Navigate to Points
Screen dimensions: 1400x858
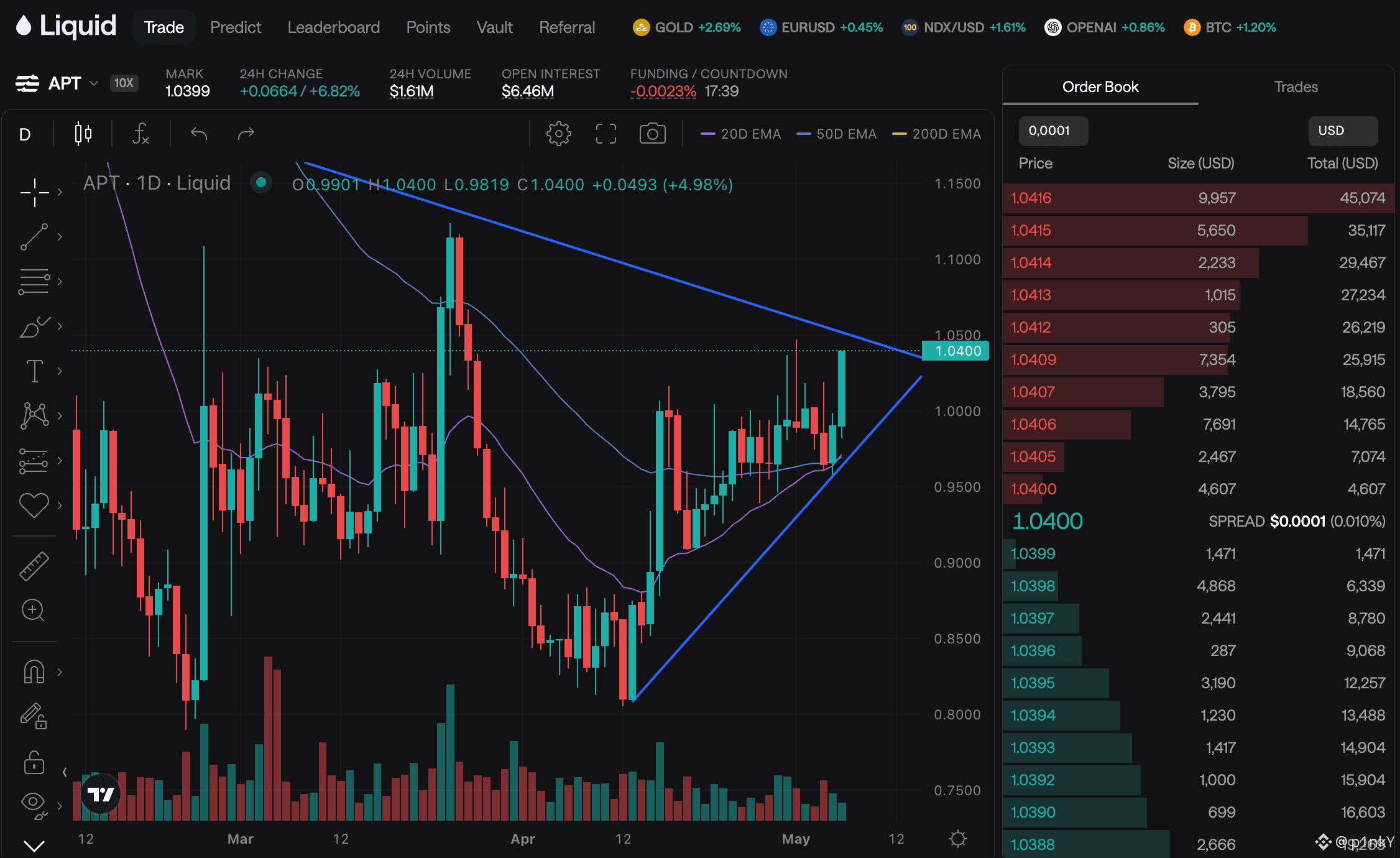(x=428, y=27)
